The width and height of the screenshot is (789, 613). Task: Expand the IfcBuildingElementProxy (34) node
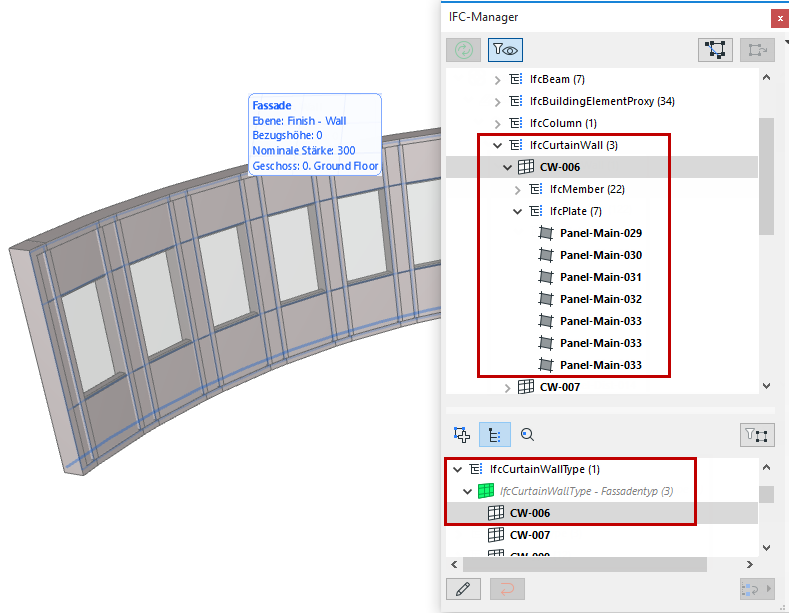pos(497,102)
